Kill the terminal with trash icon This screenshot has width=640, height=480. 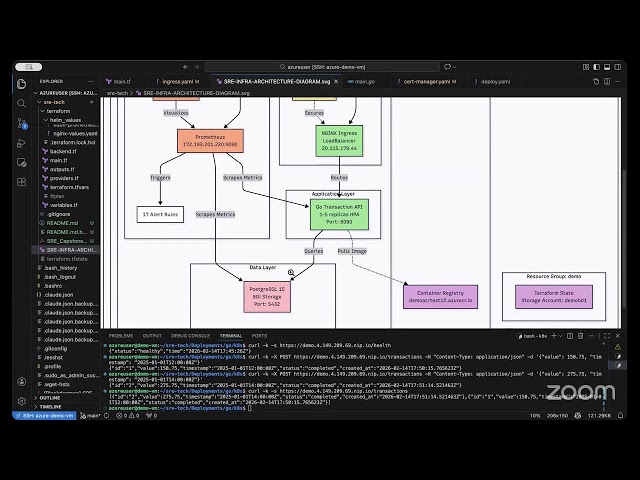(581, 336)
